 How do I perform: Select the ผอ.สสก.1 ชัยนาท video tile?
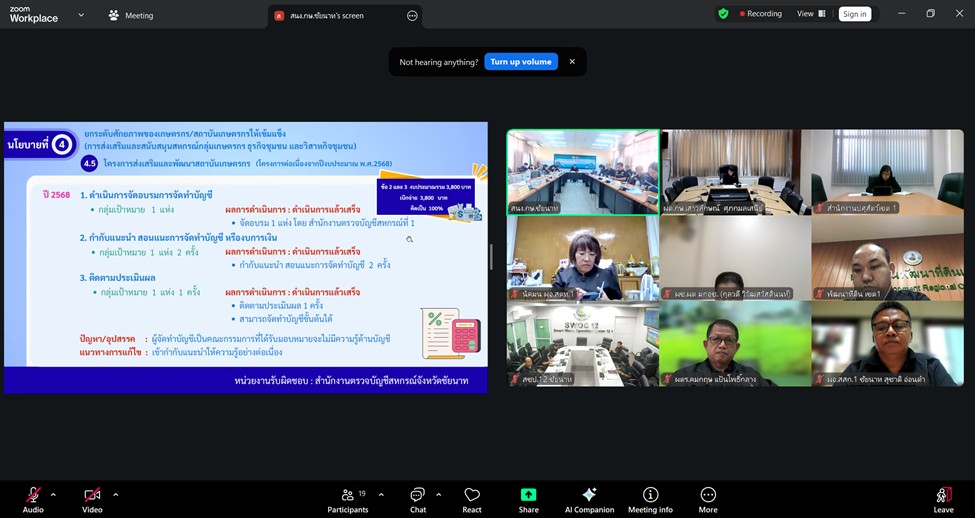point(887,344)
